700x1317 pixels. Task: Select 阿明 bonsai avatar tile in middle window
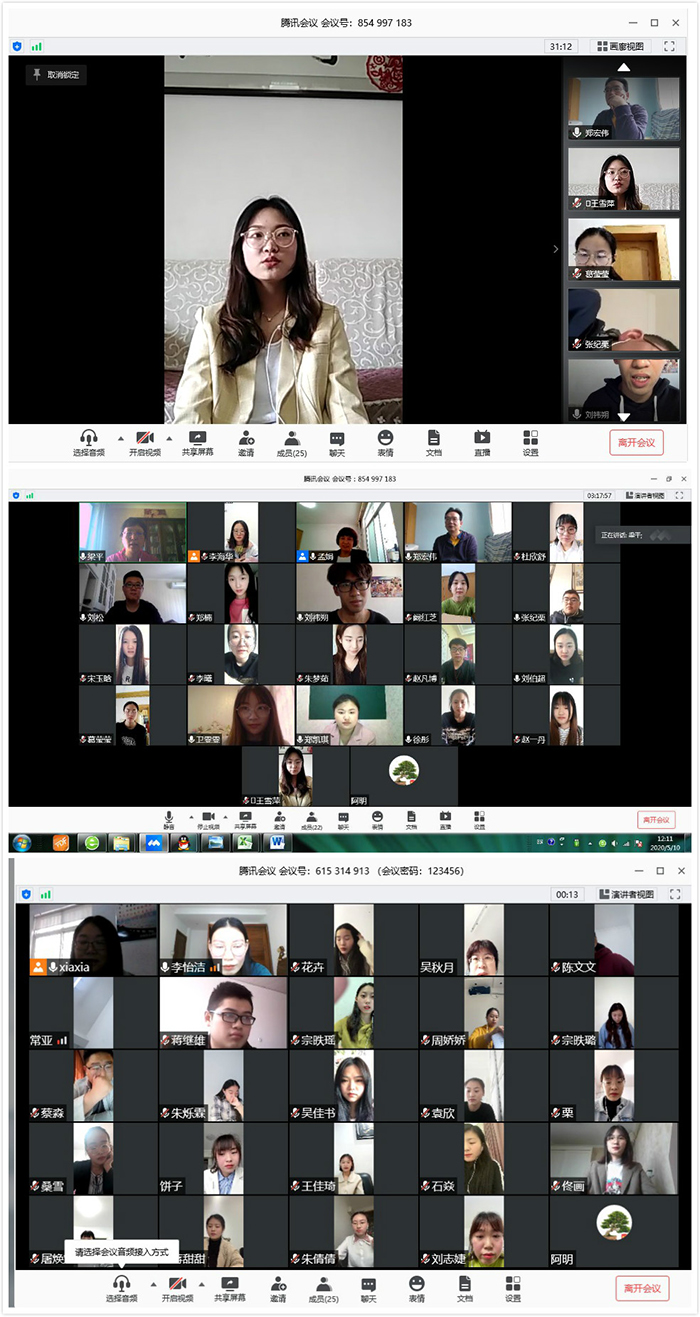pos(404,776)
